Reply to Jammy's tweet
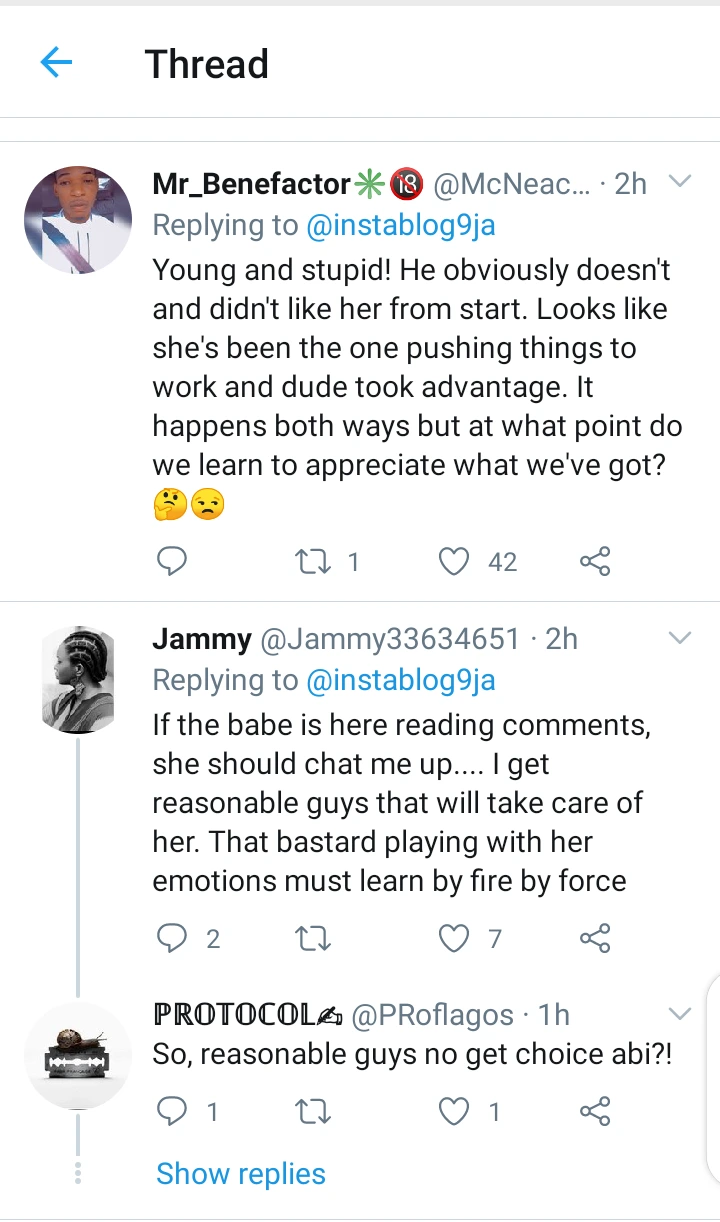This screenshot has width=720, height=1222. pyautogui.click(x=173, y=938)
